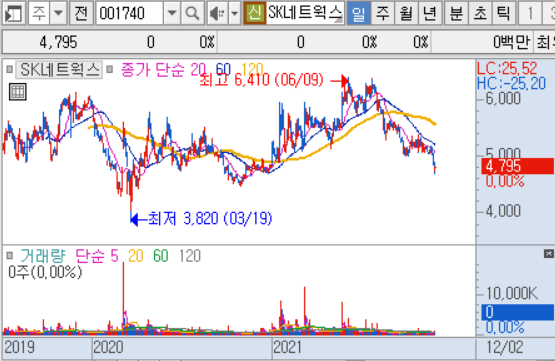Click 2020 on the time axis
555x361 pixels.
[108, 347]
